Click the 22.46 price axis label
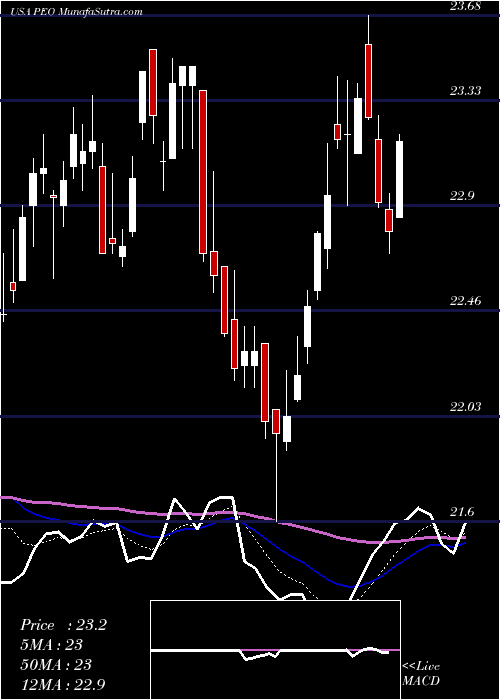The width and height of the screenshot is (500, 700). (465, 301)
